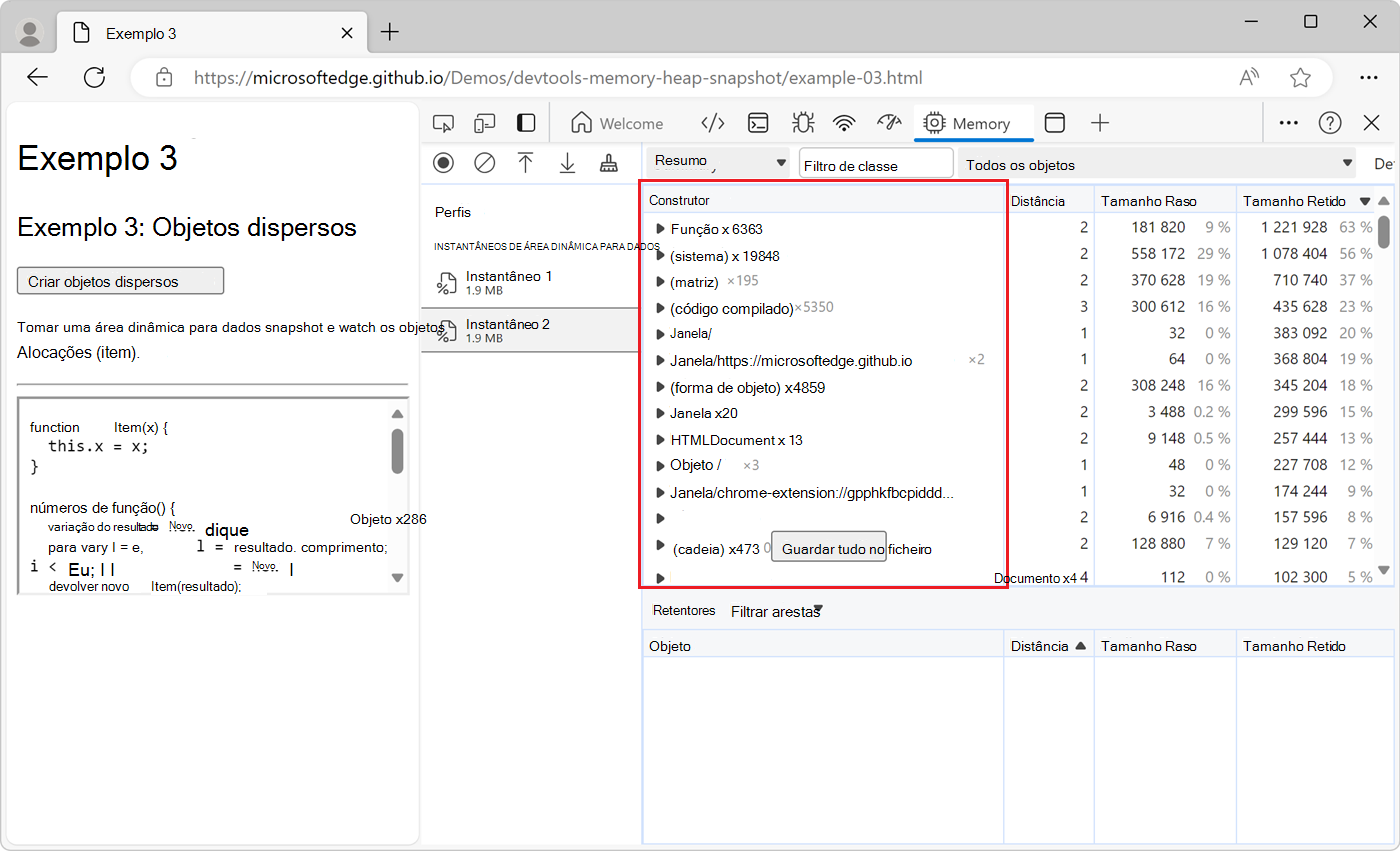The width and height of the screenshot is (1400, 851).
Task: Click the Inspect element tool icon
Action: tap(443, 123)
